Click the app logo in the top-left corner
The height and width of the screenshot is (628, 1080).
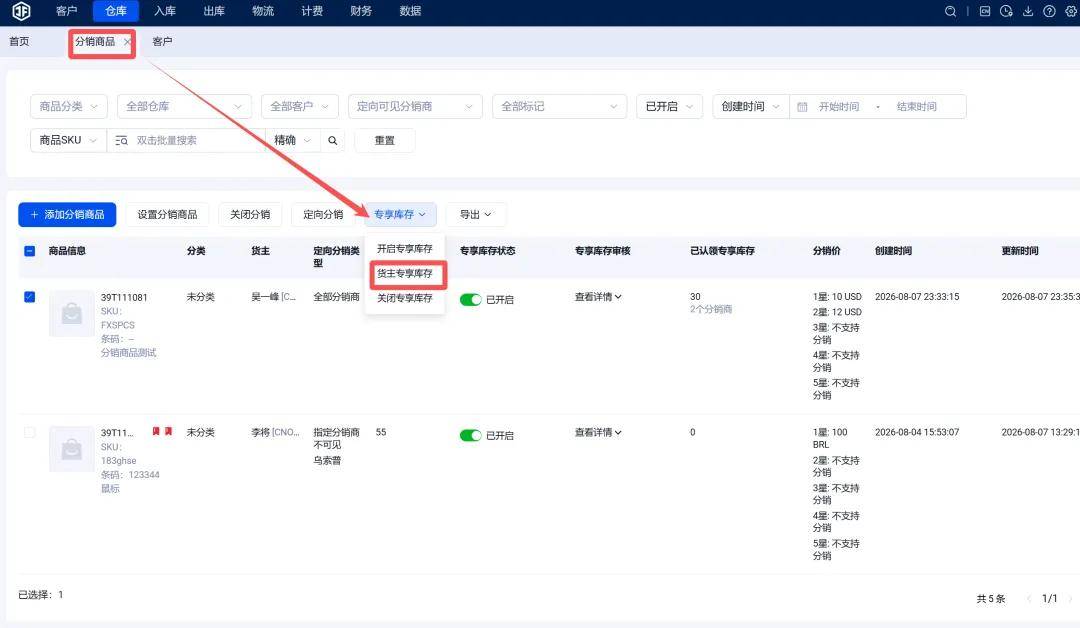(21, 11)
